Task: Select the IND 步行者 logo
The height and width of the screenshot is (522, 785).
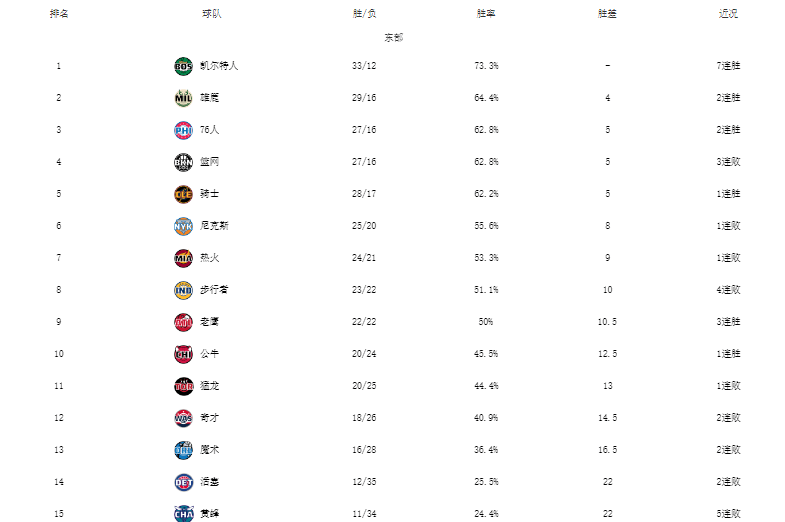Action: (183, 290)
